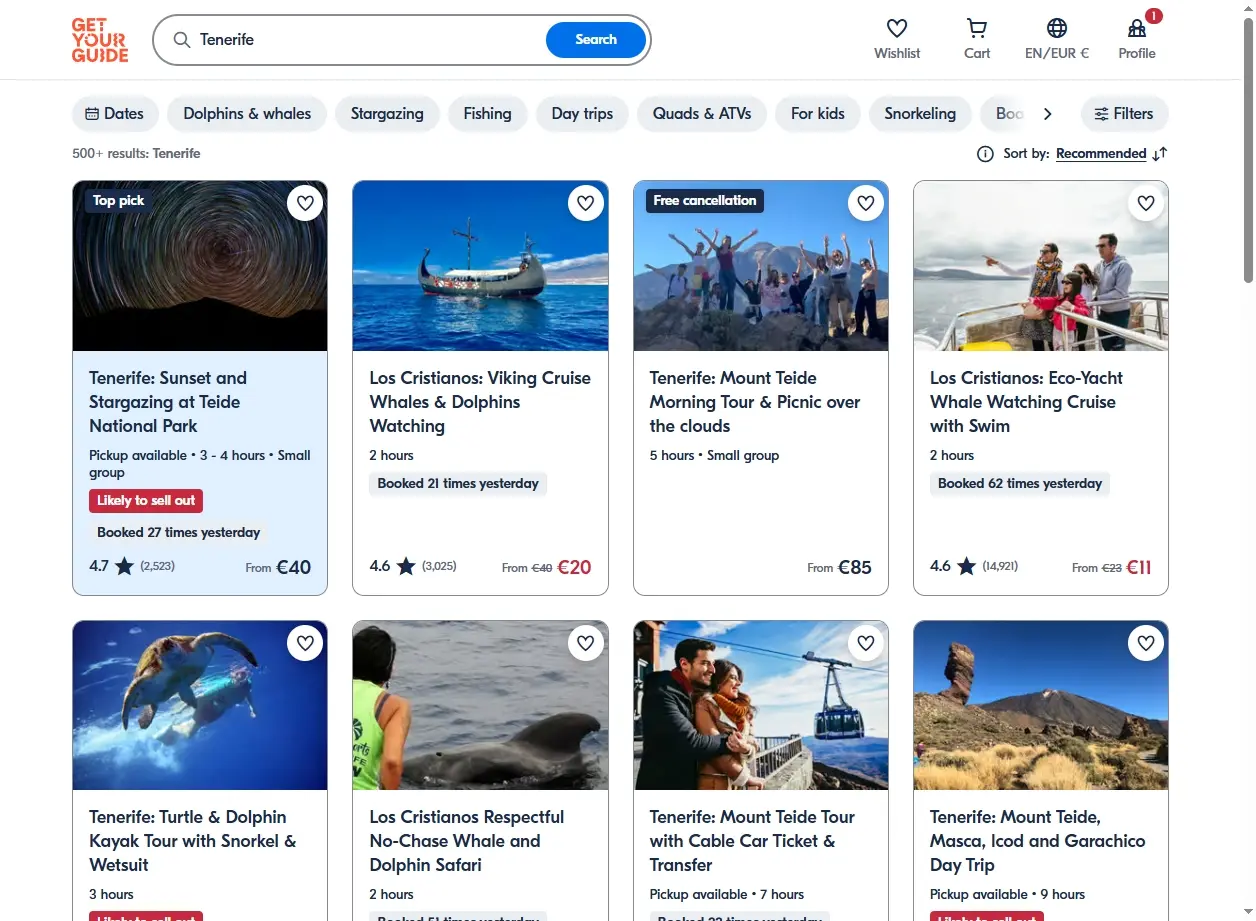This screenshot has width=1256, height=921.
Task: Click the discounted €11 price
Action: (x=1139, y=567)
